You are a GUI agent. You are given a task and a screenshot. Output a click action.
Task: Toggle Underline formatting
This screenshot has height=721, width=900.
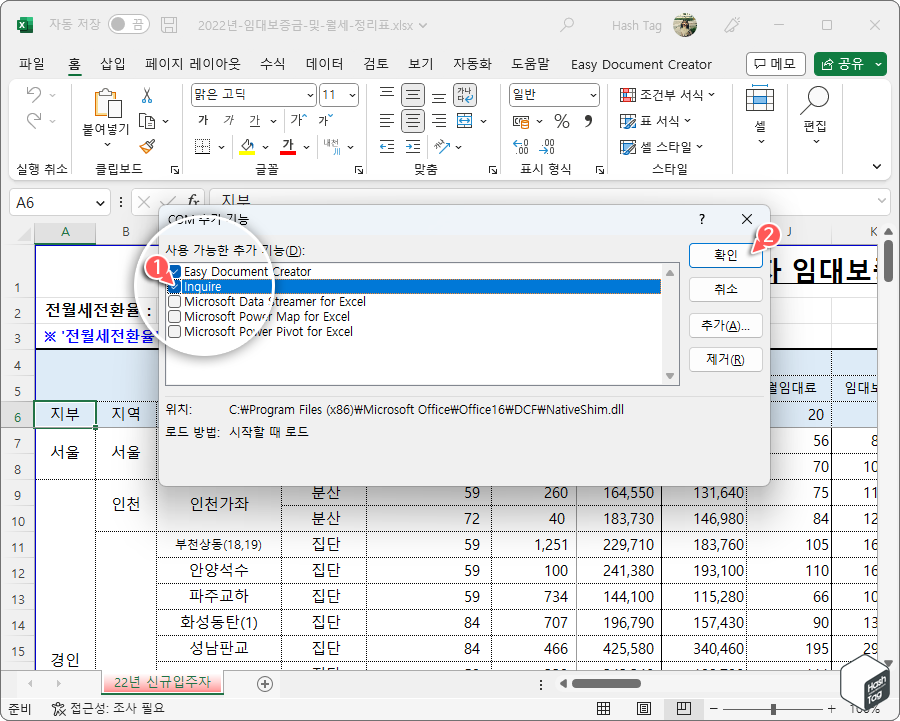coord(254,121)
